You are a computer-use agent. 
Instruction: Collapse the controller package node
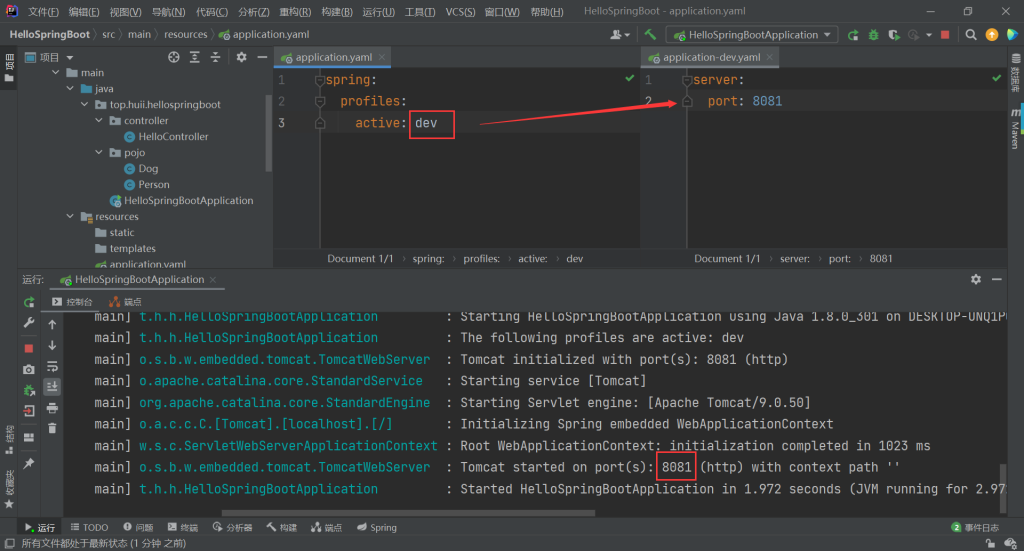[x=100, y=121]
